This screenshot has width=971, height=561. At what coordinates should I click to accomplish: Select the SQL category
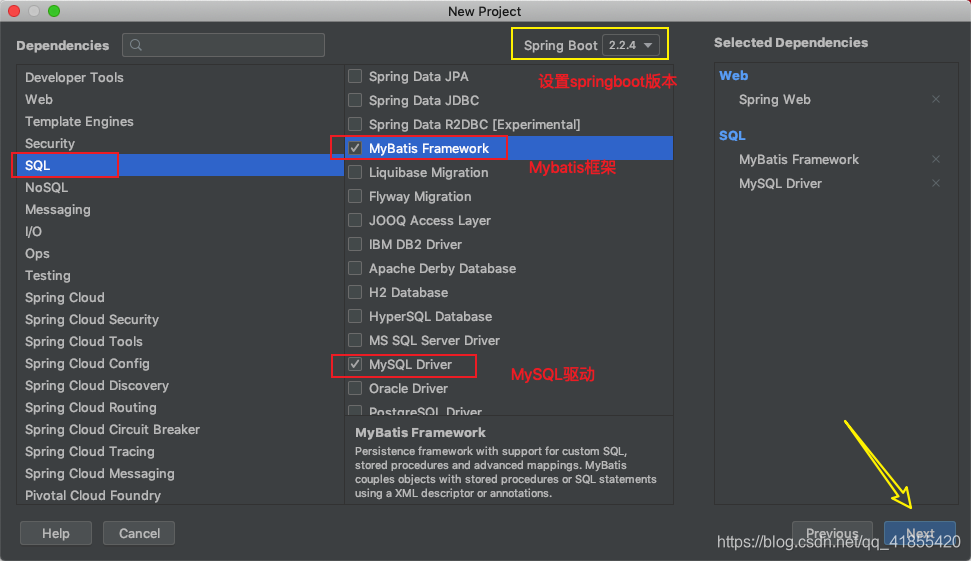click(180, 165)
